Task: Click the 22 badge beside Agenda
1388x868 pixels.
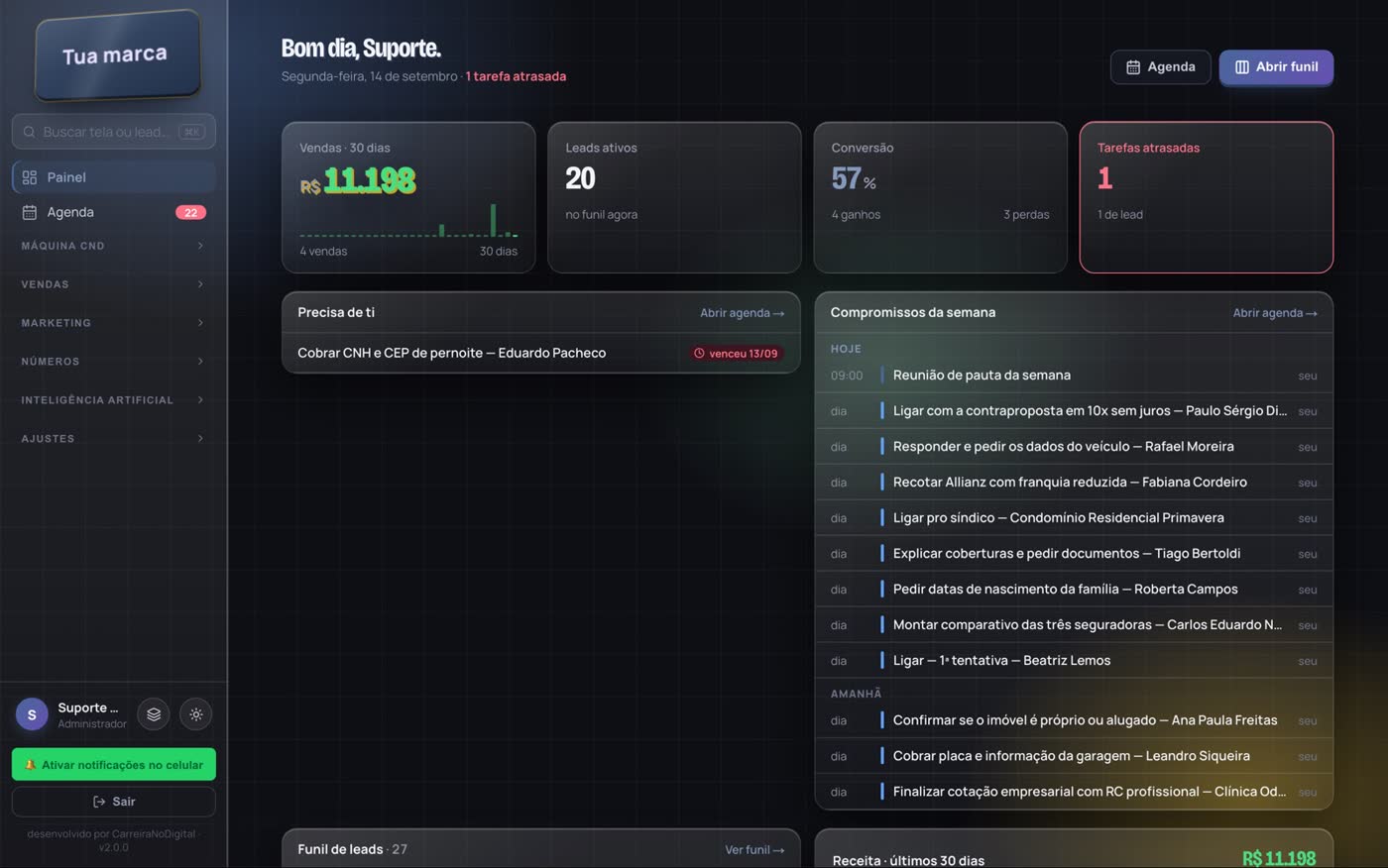Action: pos(190,212)
